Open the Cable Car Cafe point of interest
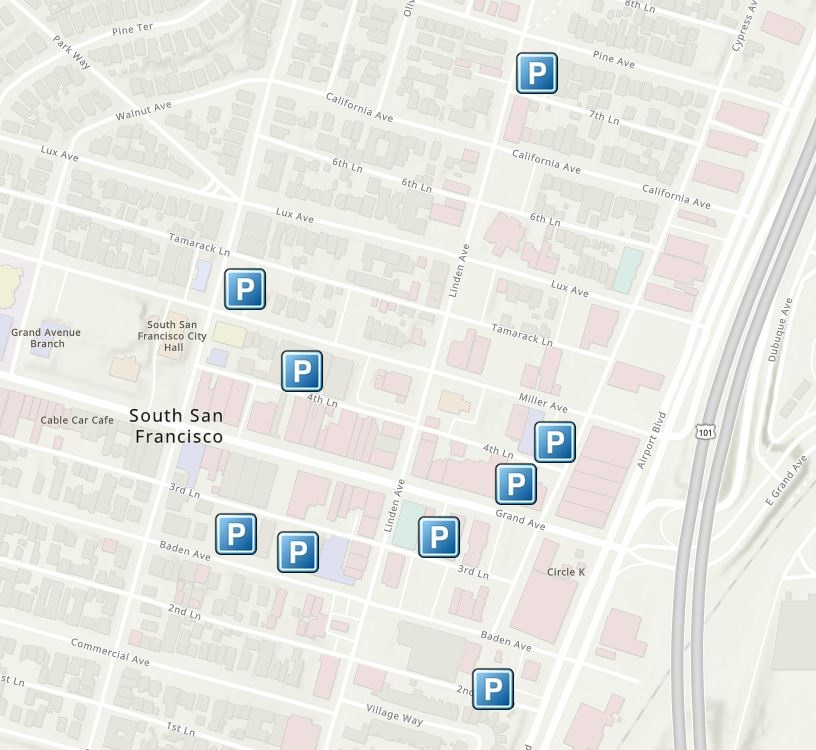 tap(79, 421)
